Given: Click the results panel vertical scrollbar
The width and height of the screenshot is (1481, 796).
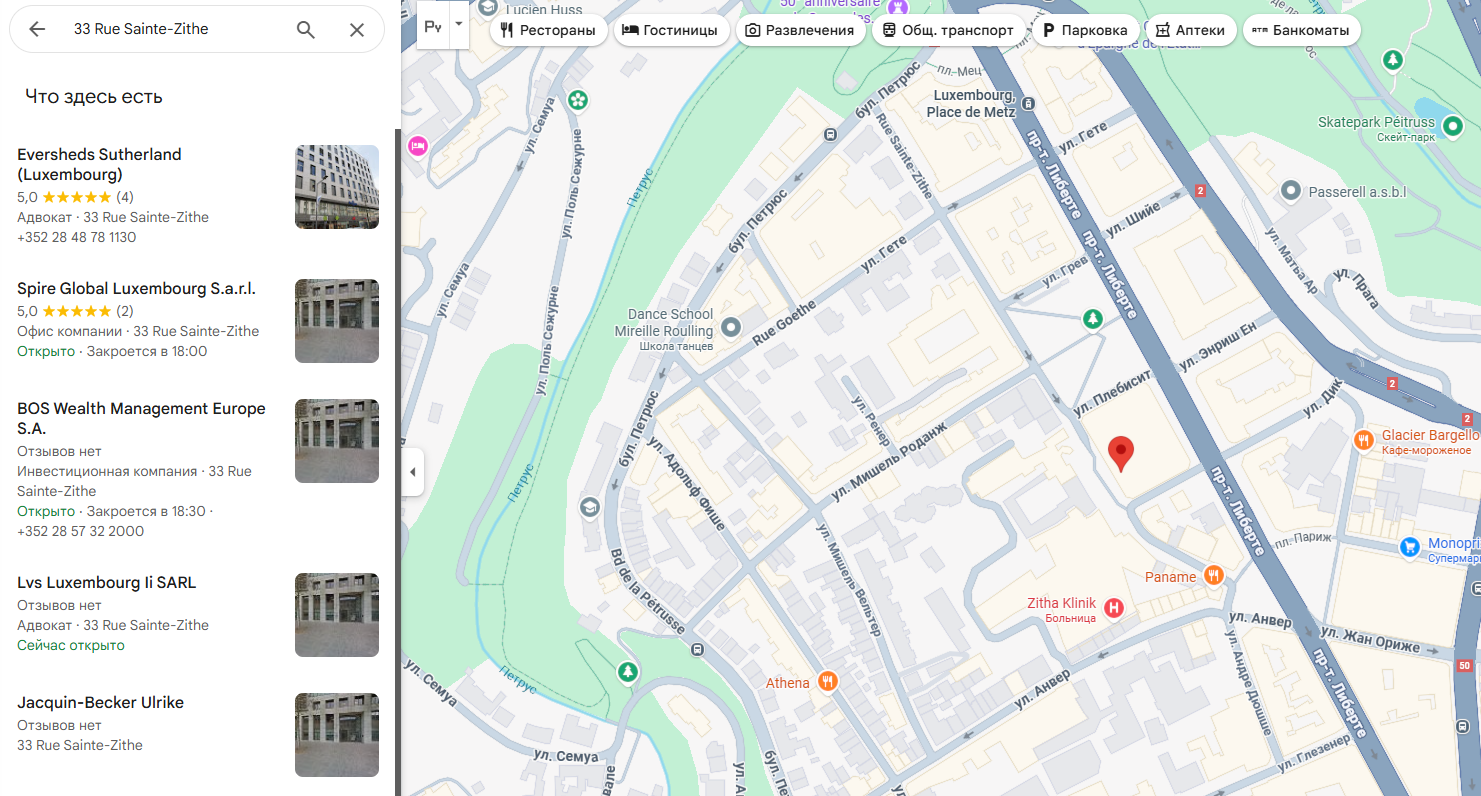Looking at the screenshot, I should point(398,462).
